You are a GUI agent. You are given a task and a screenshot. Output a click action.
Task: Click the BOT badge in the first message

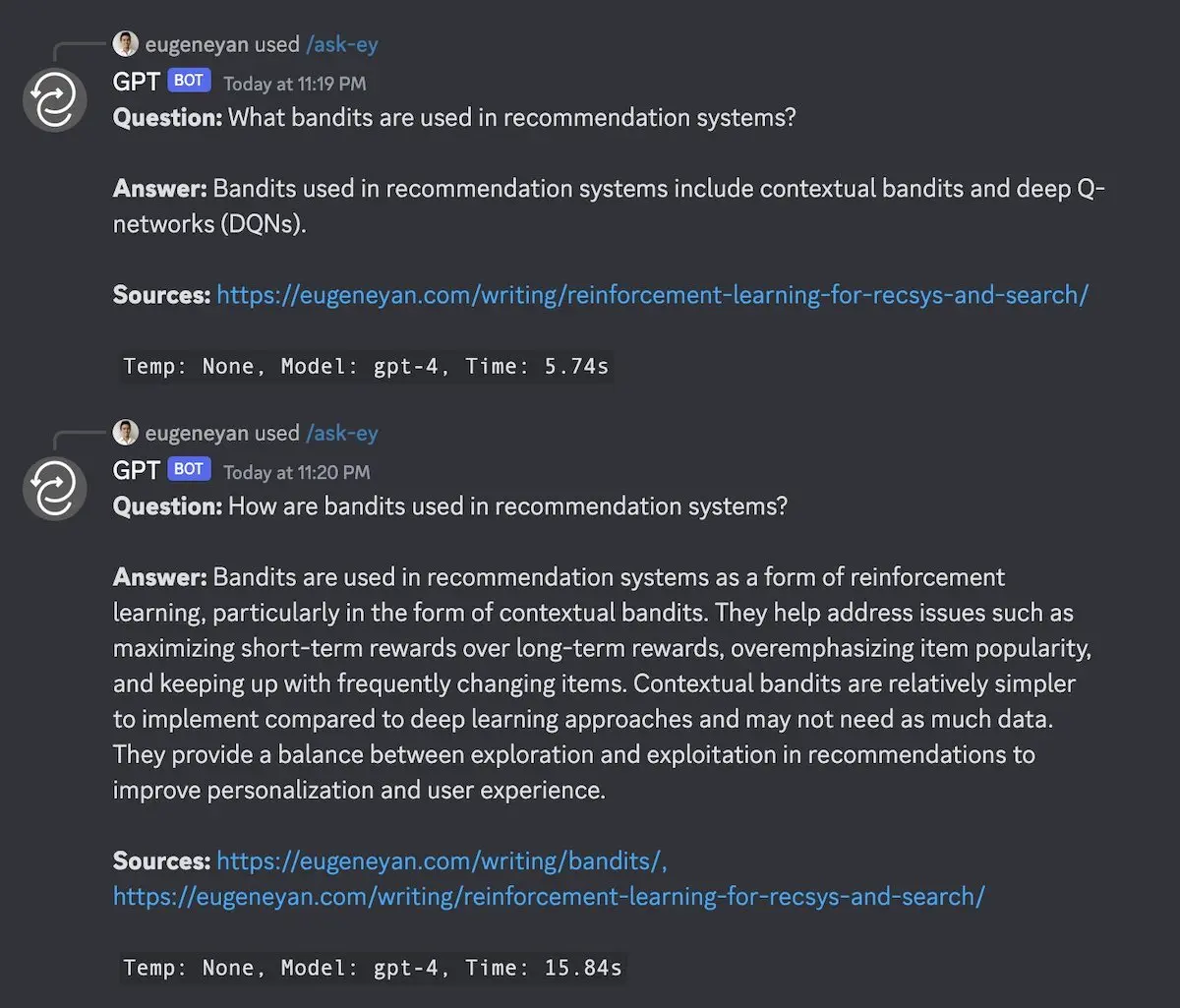[189, 81]
